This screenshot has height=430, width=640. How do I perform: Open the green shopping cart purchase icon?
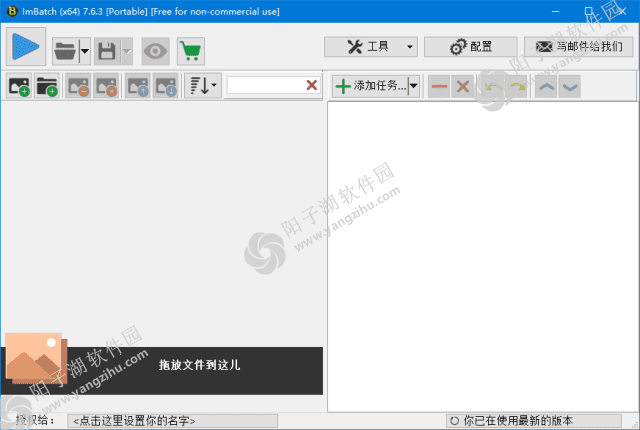coord(191,51)
